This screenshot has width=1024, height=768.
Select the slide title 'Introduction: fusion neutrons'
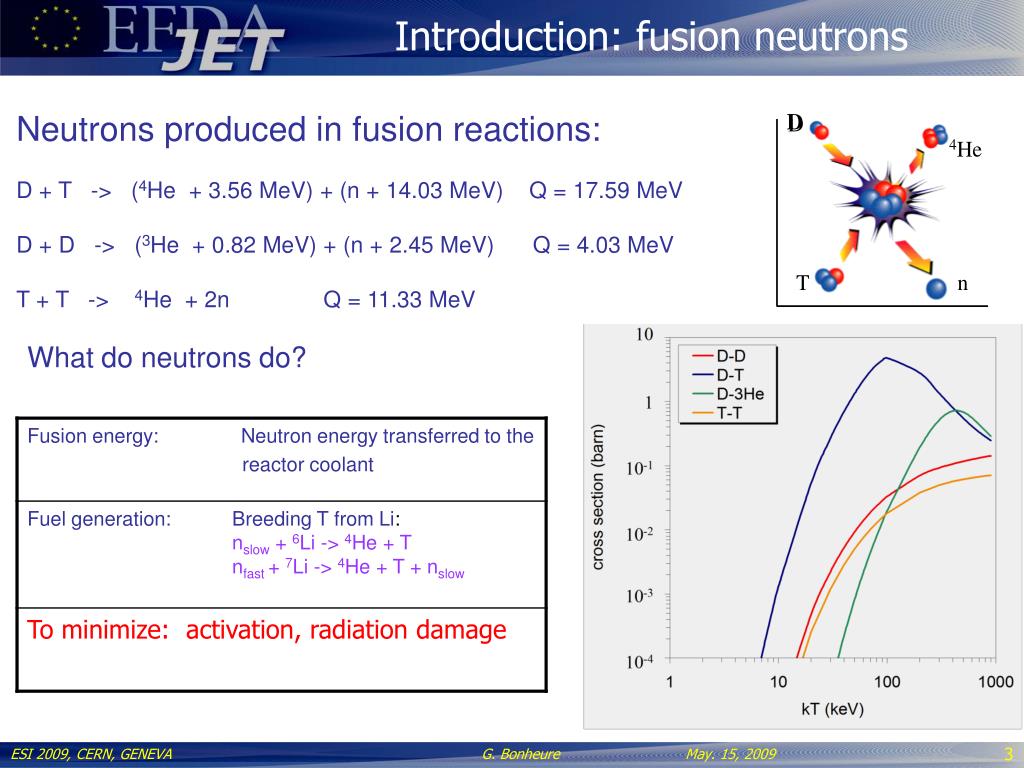tap(651, 36)
